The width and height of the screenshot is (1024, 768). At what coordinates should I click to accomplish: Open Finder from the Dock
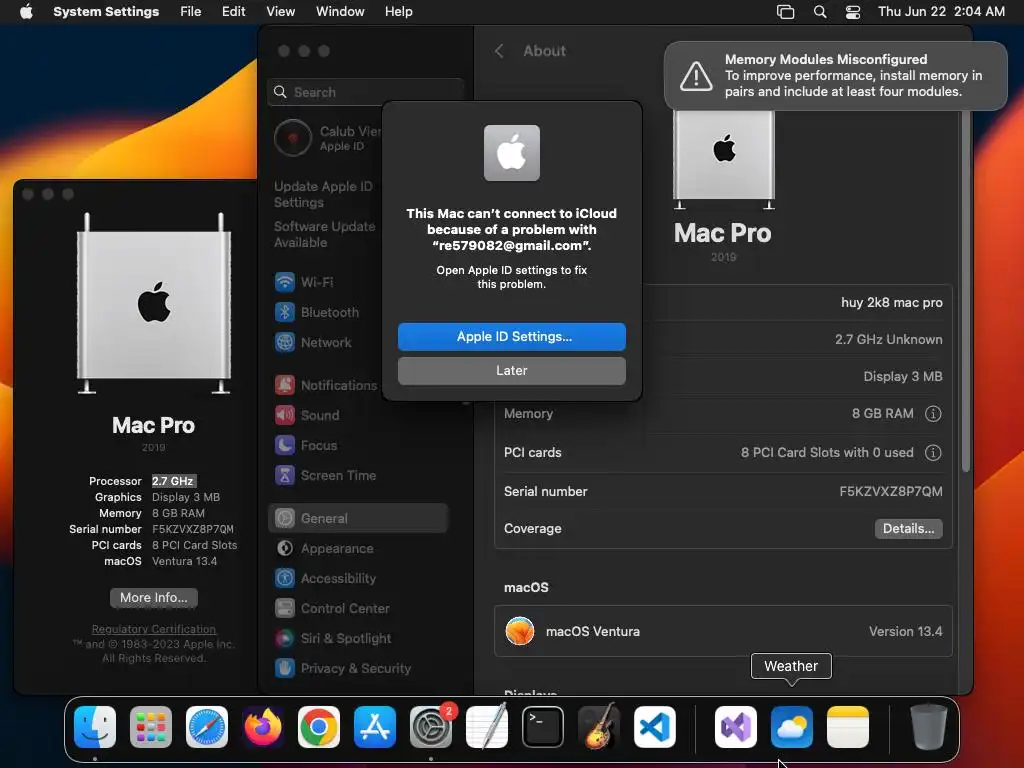coord(95,727)
